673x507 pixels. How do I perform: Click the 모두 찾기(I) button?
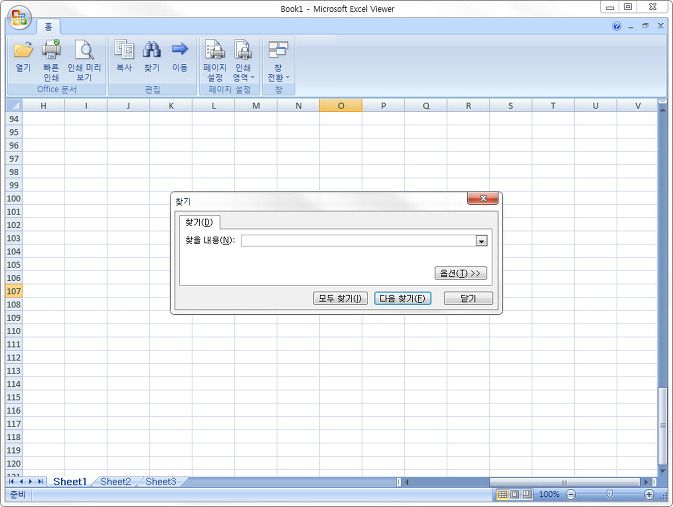340,298
